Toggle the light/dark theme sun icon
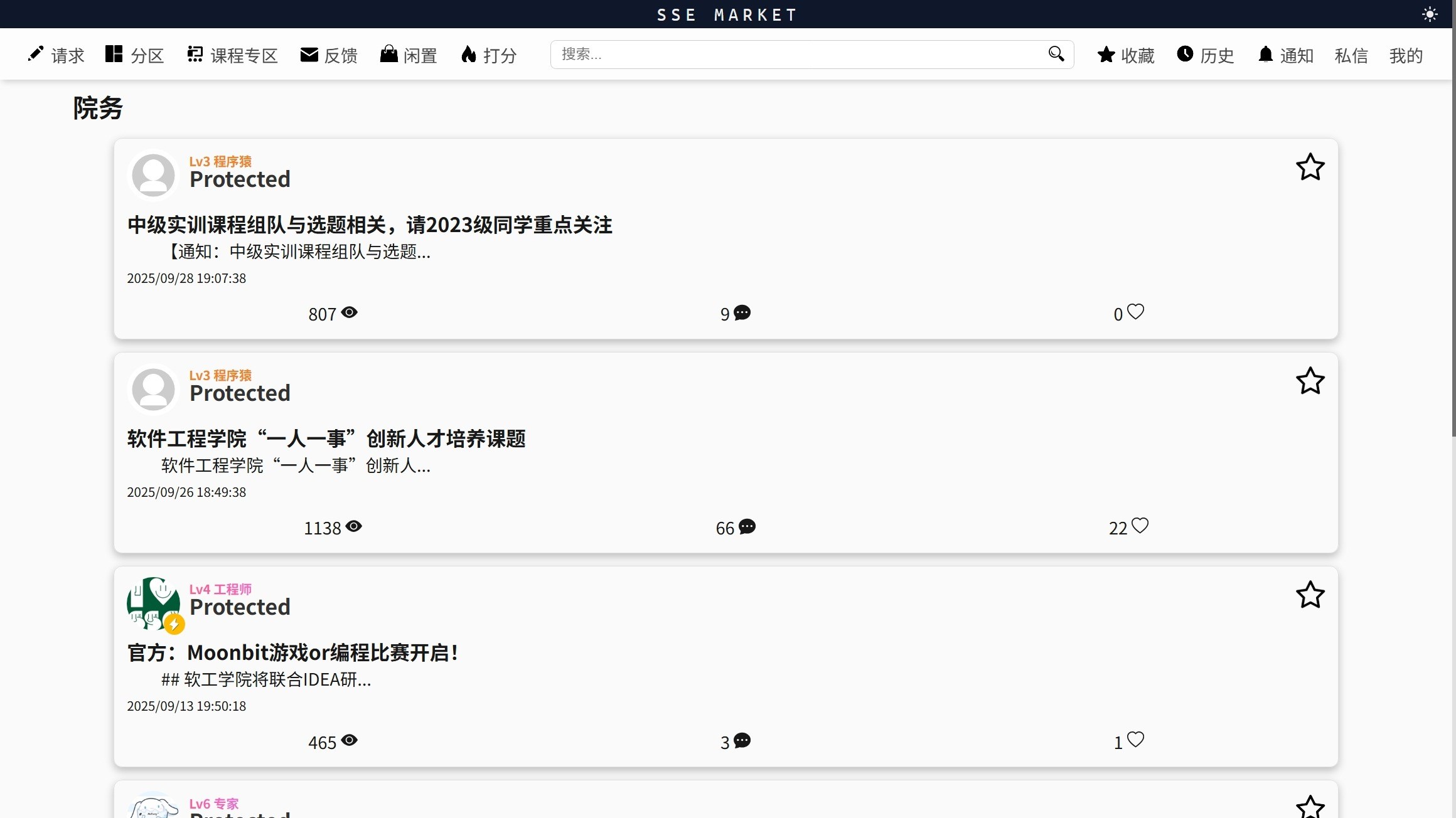 click(1430, 14)
